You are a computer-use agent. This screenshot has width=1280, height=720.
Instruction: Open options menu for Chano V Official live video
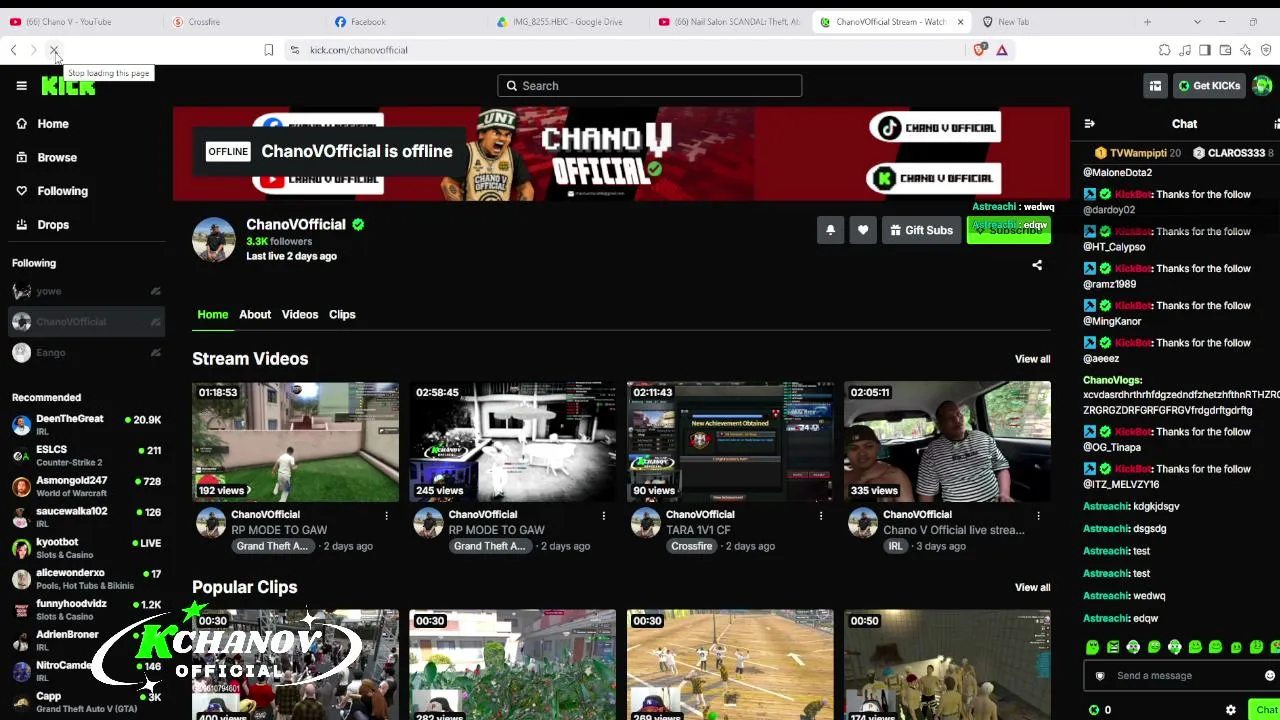point(1038,516)
